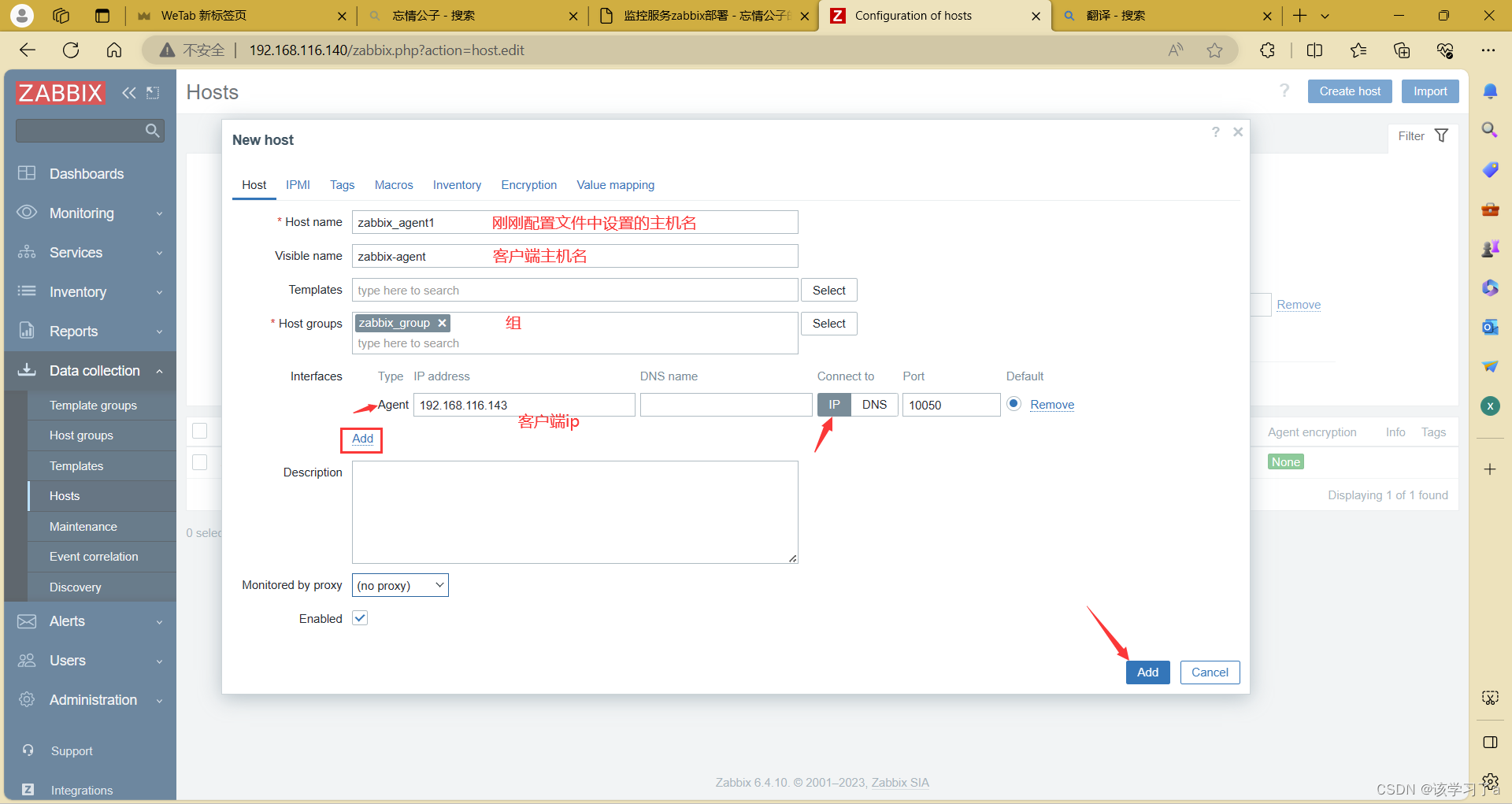Close the New host dialog with X
The height and width of the screenshot is (804, 1512).
pyautogui.click(x=1238, y=132)
